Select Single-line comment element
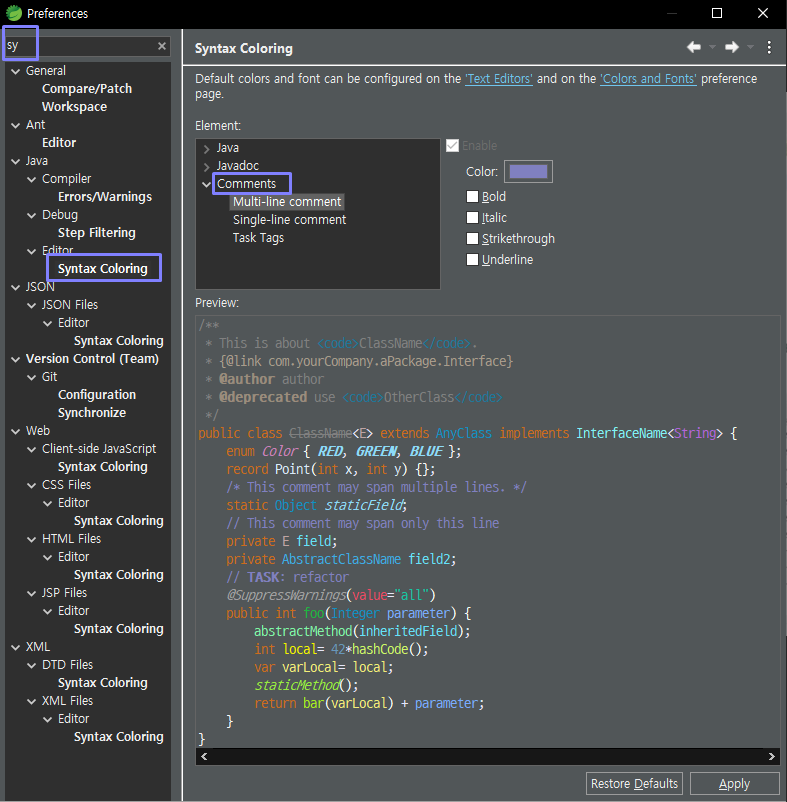 click(x=289, y=220)
